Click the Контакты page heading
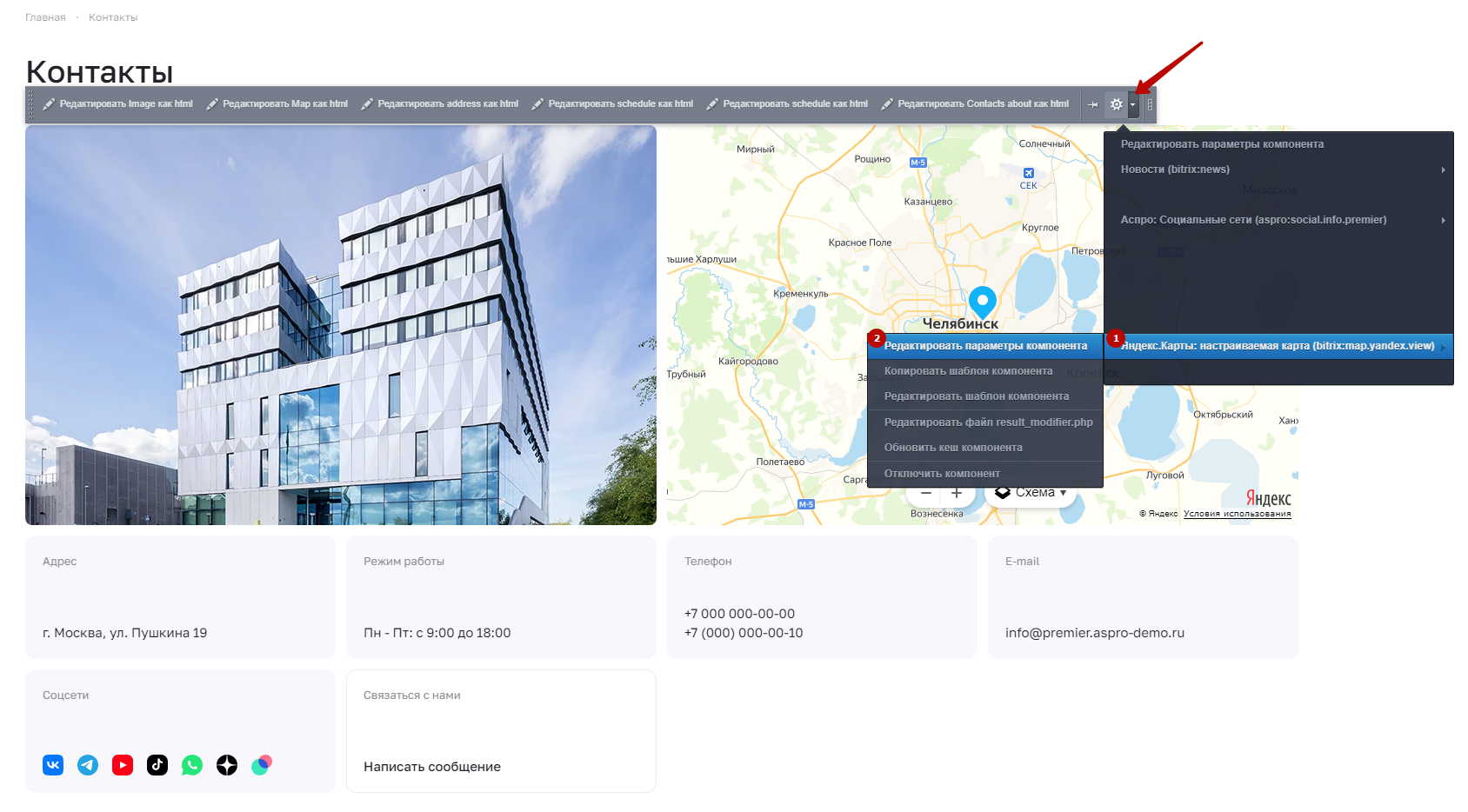 pos(99,71)
